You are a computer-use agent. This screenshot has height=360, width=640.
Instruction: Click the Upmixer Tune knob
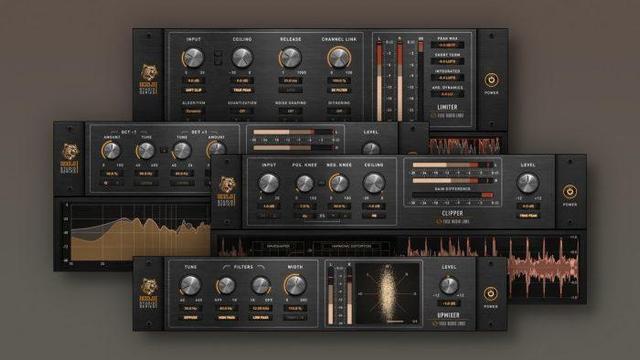[x=191, y=285]
